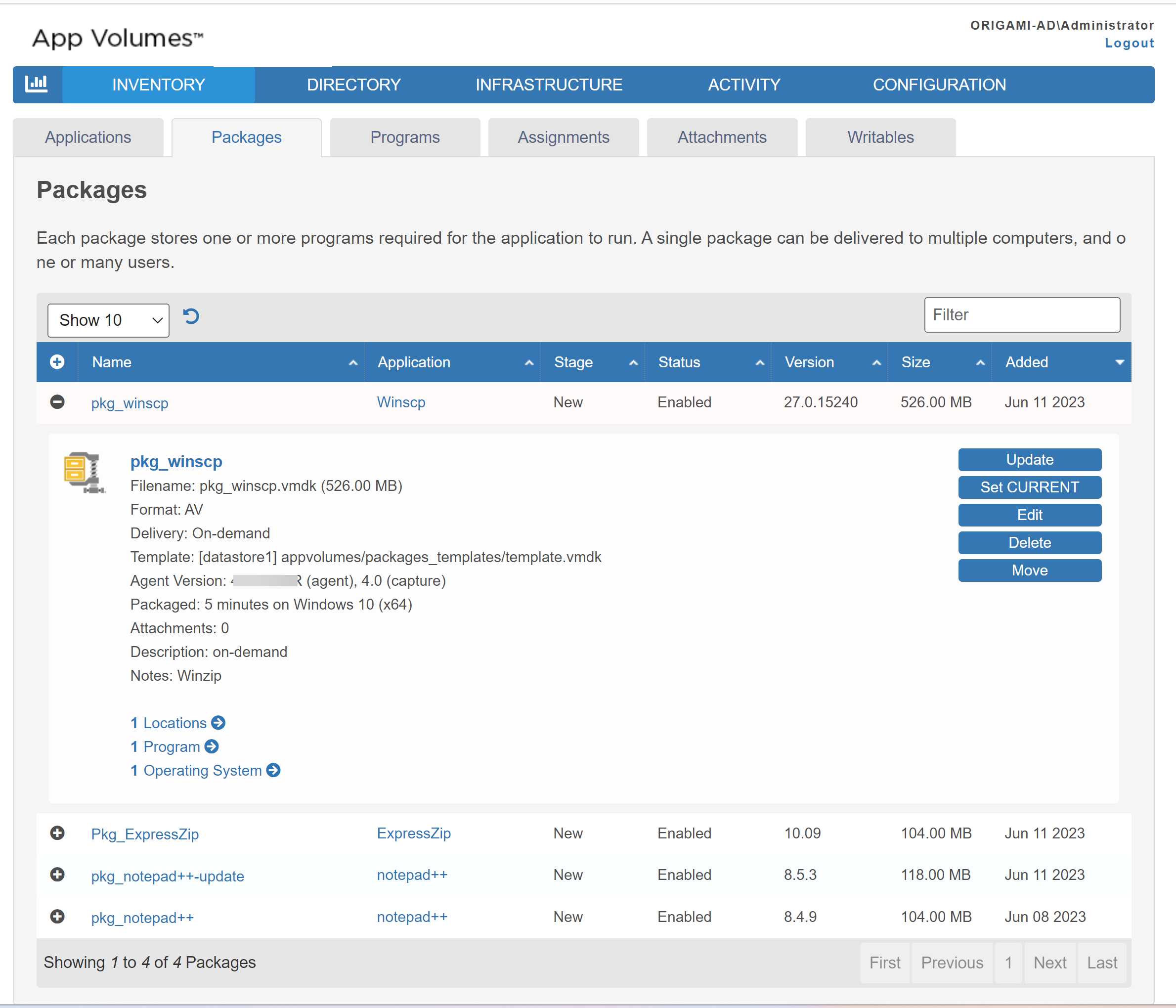Select version value 10.09
The width and height of the screenshot is (1176, 1008).
[803, 833]
